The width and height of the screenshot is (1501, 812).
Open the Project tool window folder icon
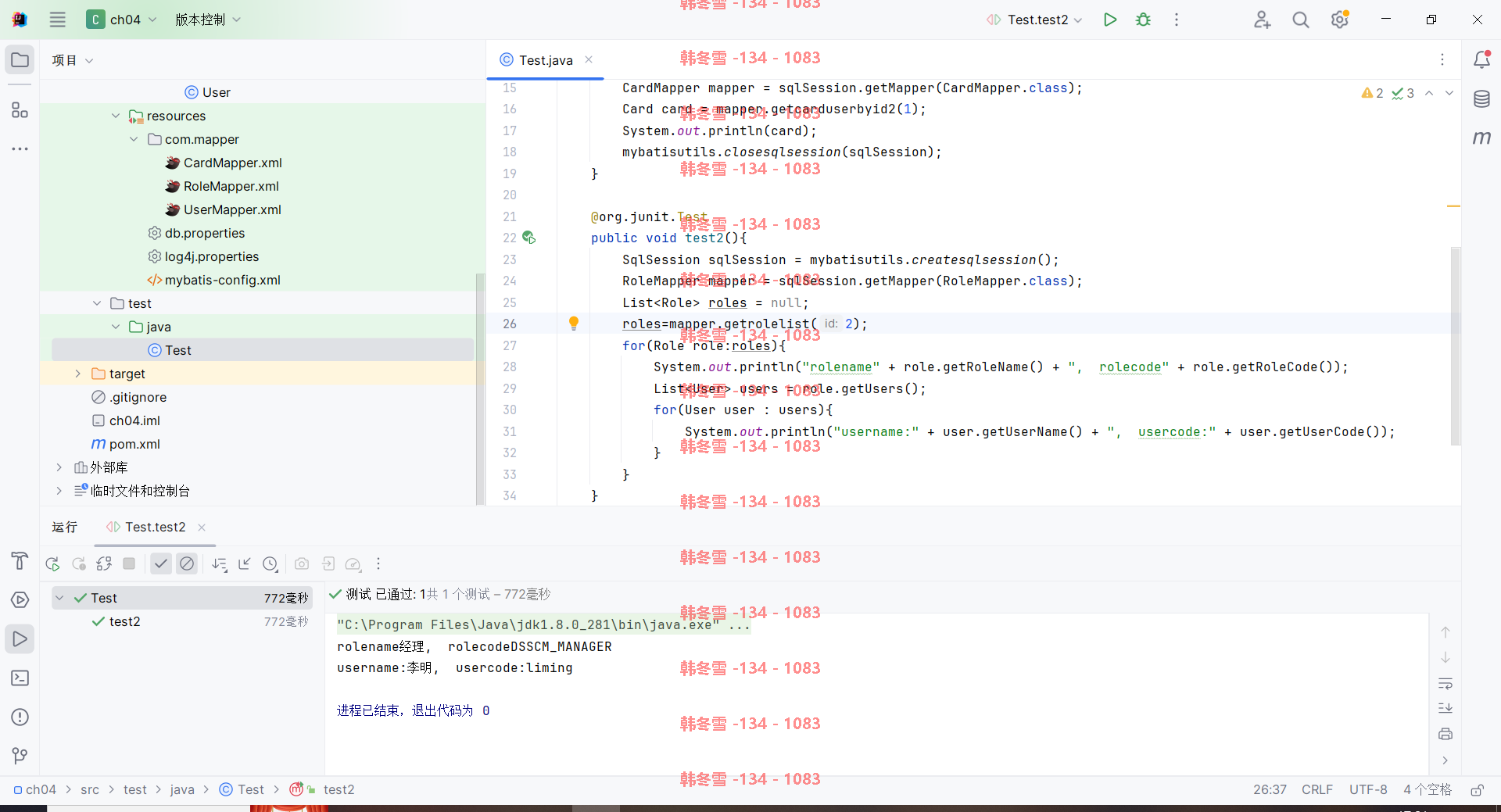20,60
